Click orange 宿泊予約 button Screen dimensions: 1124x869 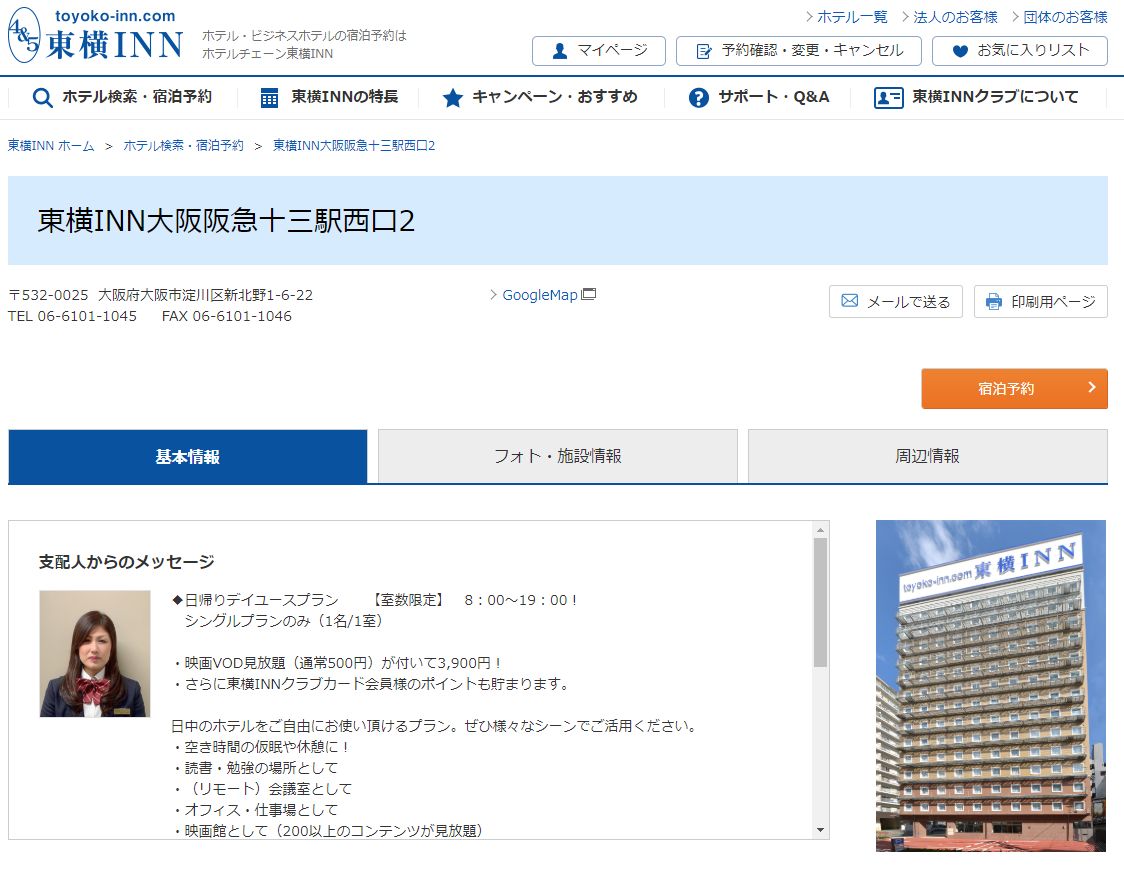[1014, 389]
